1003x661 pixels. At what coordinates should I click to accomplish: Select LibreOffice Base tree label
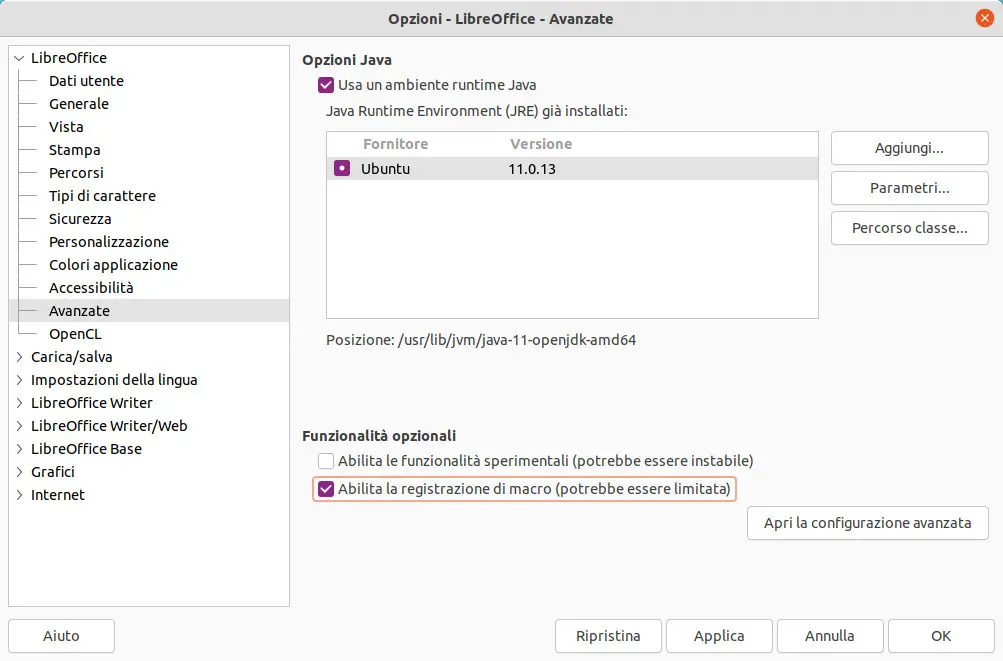point(86,449)
